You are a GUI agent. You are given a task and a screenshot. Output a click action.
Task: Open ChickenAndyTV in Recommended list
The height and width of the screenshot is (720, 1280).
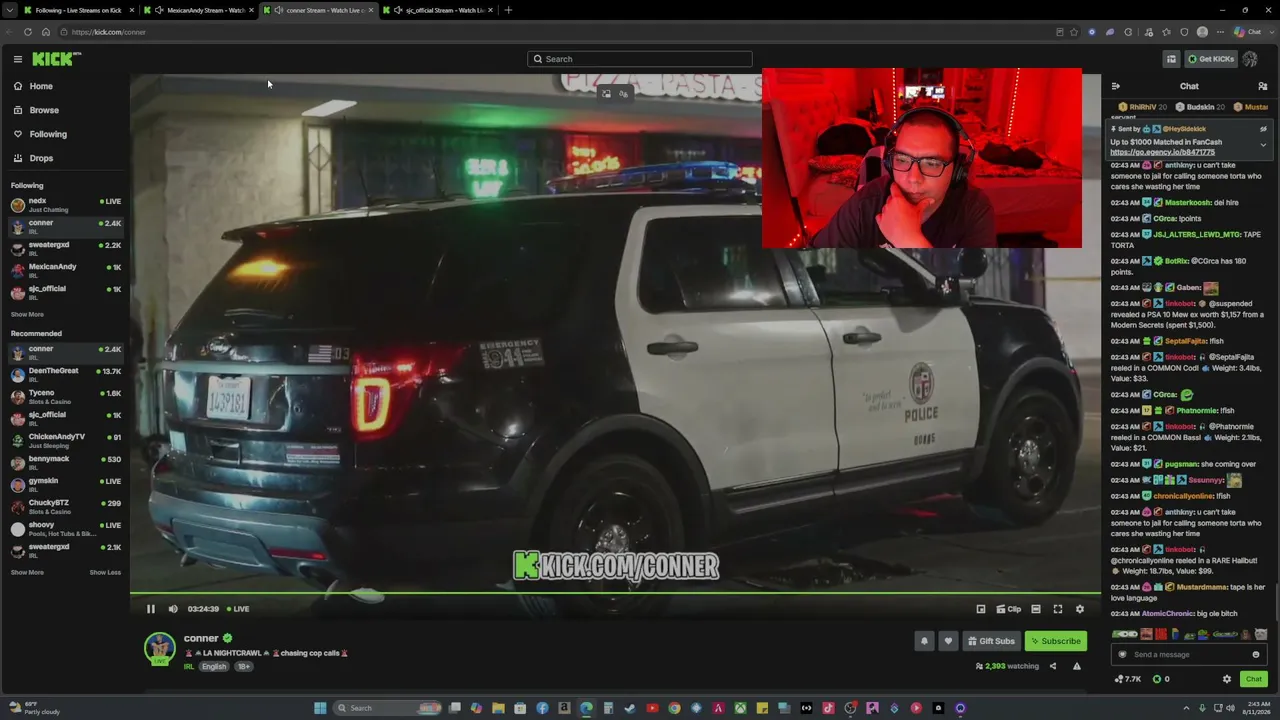coord(65,441)
